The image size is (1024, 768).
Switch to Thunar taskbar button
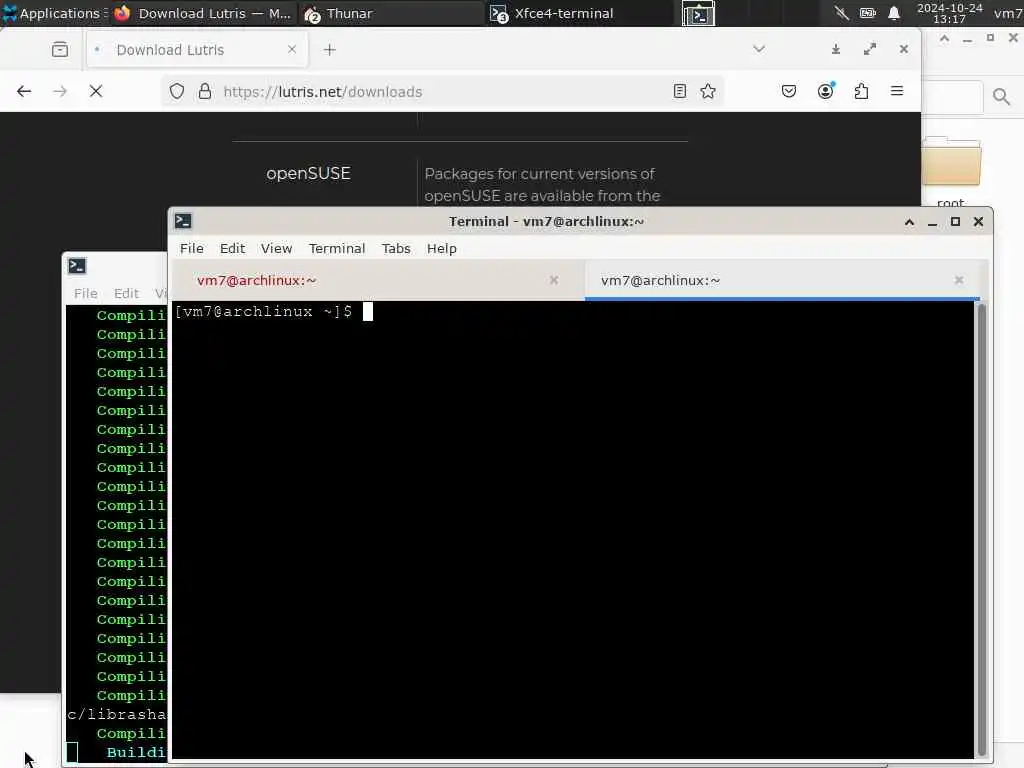tap(392, 13)
